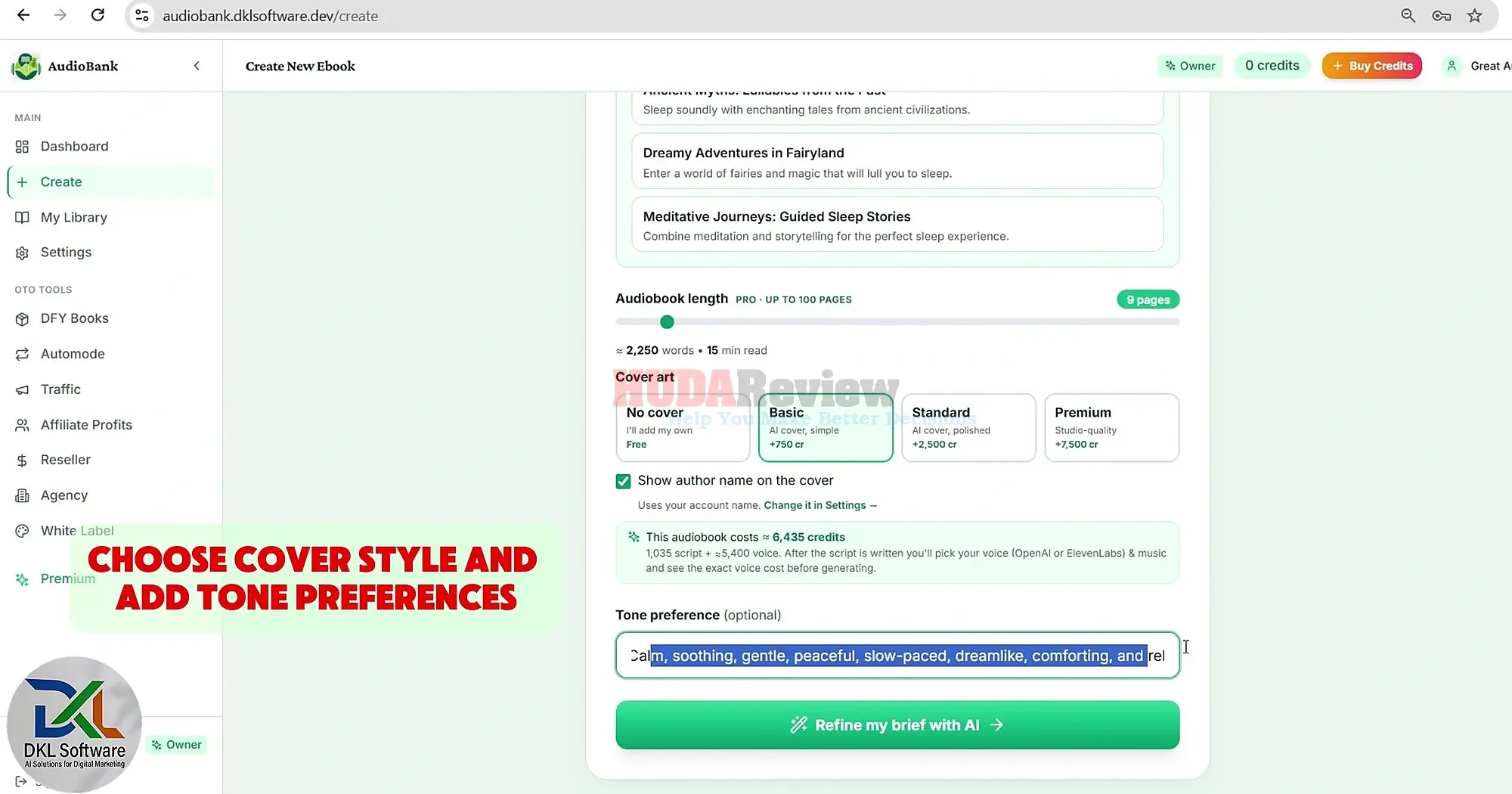Open My Library book icon
The height and width of the screenshot is (794, 1512).
pyautogui.click(x=22, y=218)
